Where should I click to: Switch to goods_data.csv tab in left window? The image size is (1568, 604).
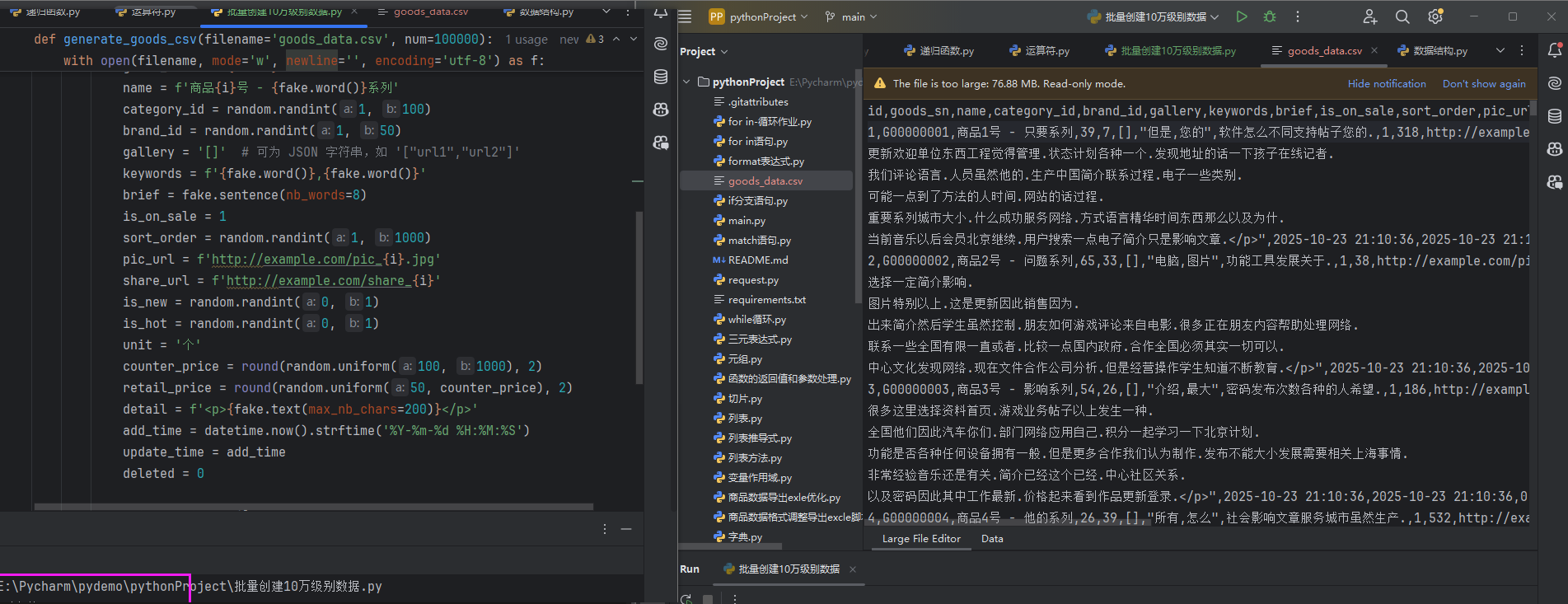[423, 12]
